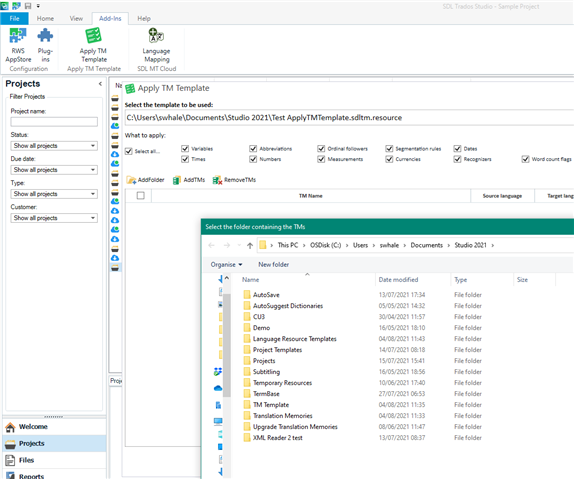Switch to the View ribbon tab

pos(76,18)
